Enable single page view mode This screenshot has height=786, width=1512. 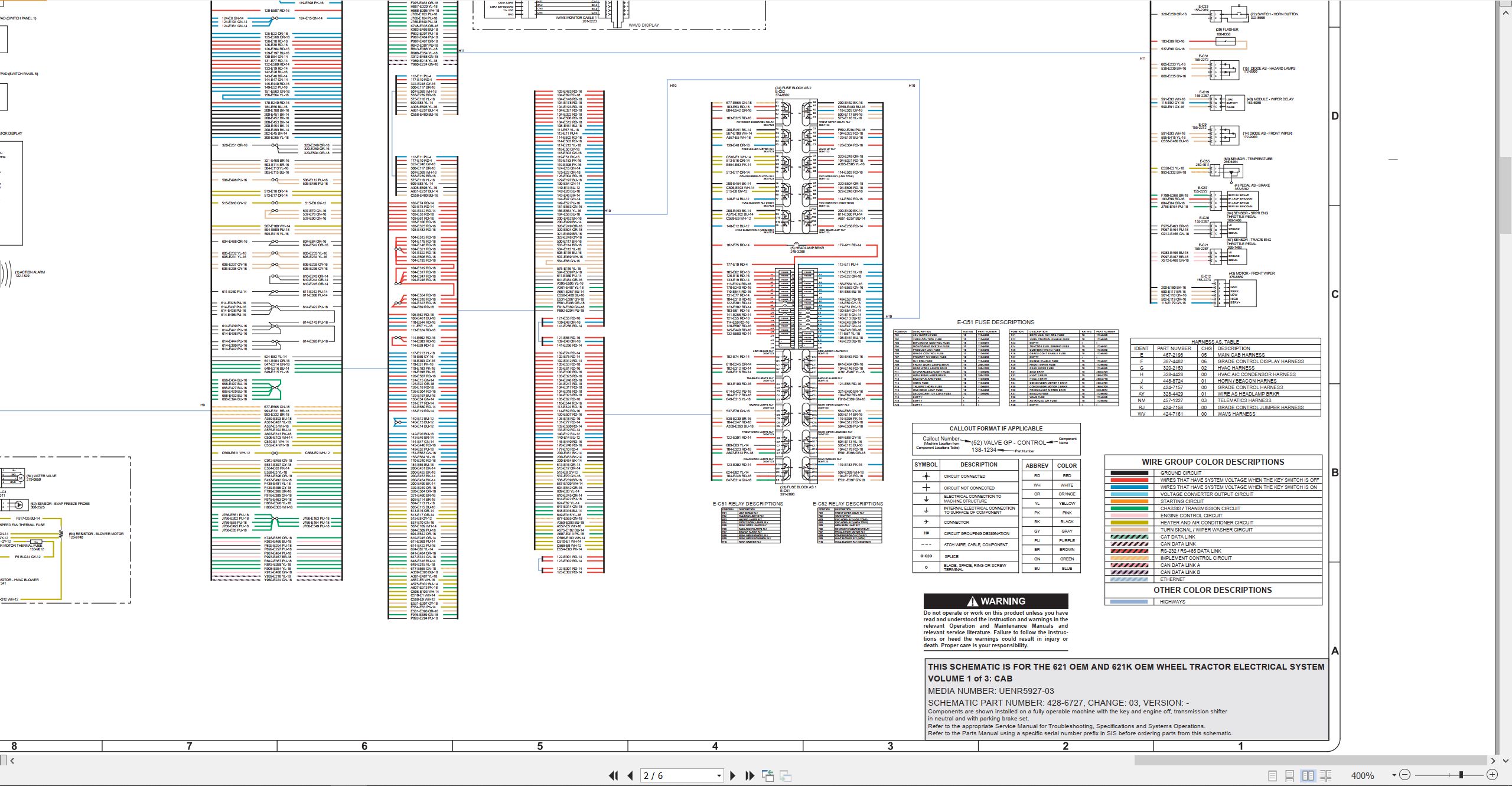point(1272,775)
